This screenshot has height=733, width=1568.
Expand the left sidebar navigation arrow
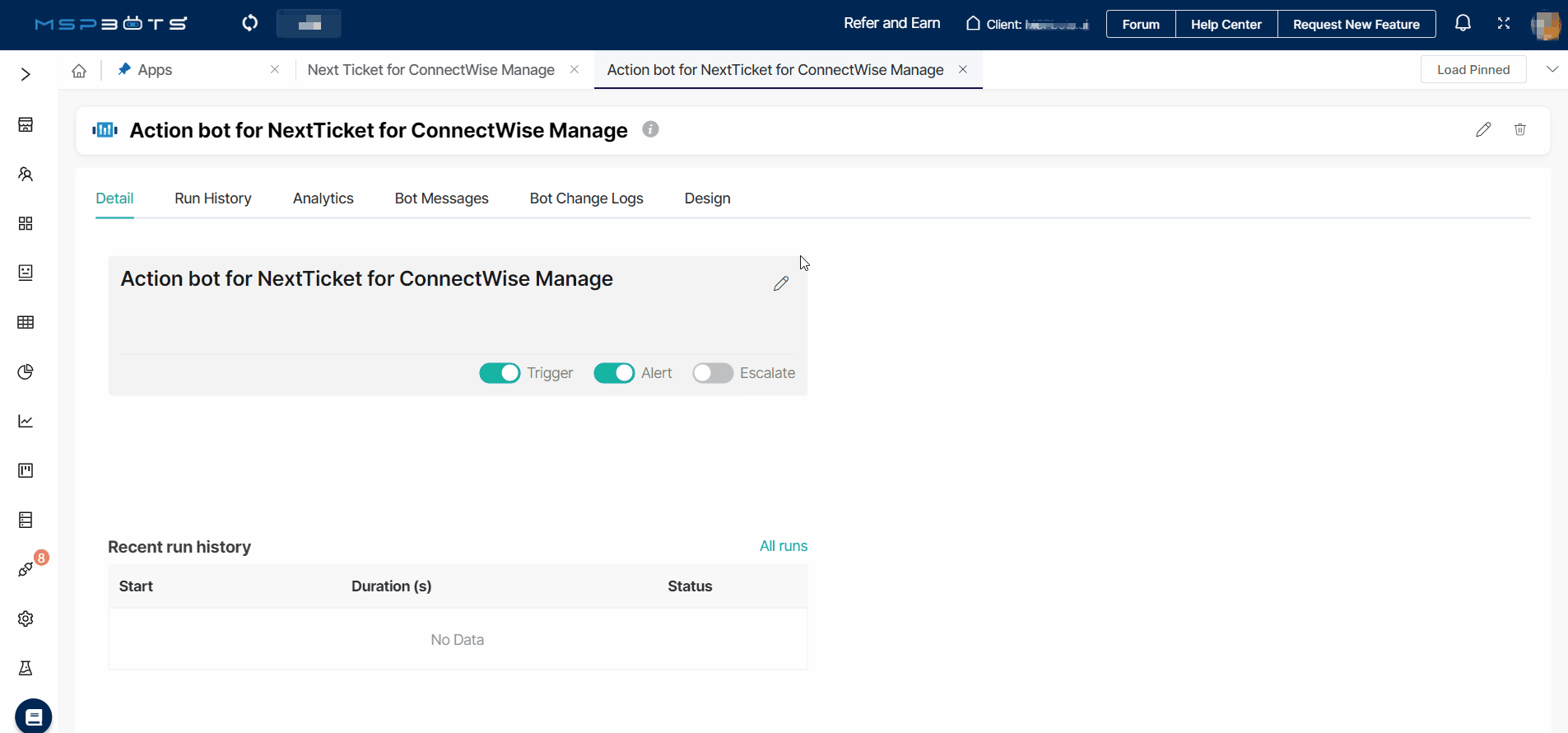[x=26, y=74]
